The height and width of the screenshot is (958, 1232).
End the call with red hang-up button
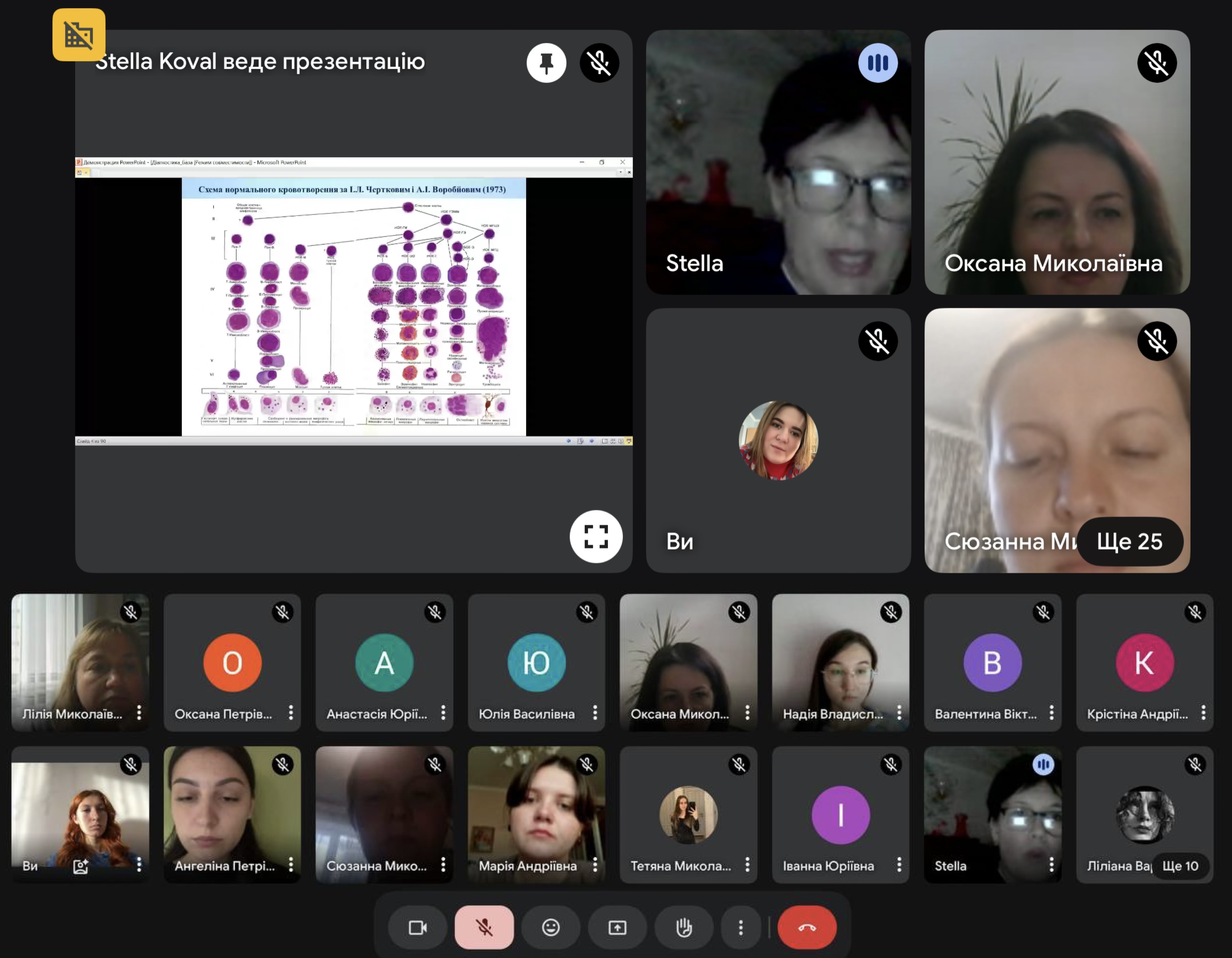(x=807, y=928)
